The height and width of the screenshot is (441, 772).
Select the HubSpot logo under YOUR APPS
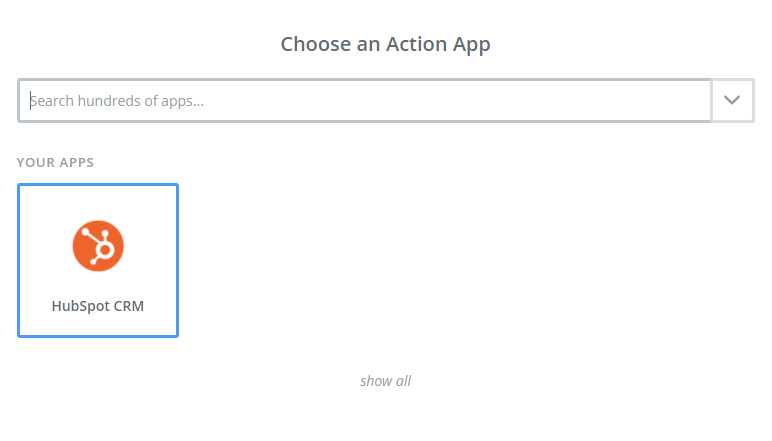(98, 246)
